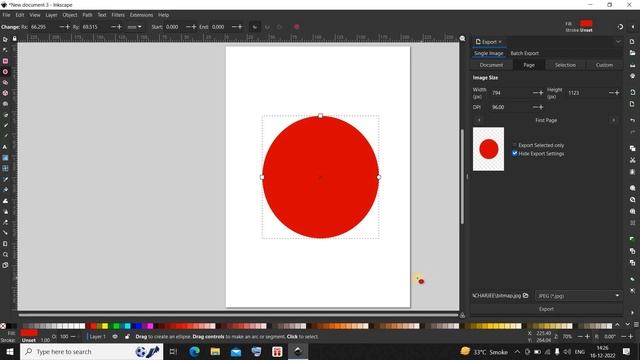Toggle the slice arc type button

[255, 27]
